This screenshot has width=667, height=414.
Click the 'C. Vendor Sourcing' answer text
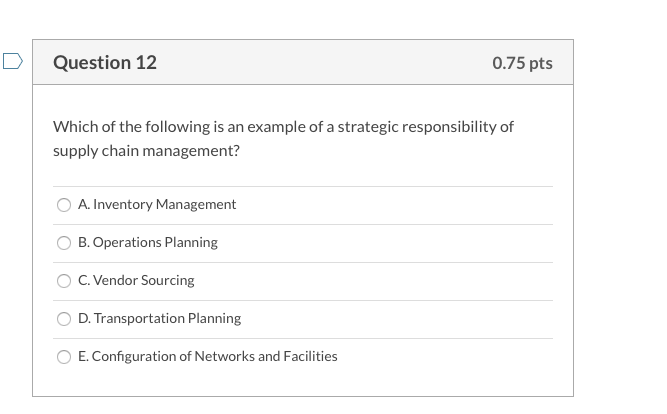click(136, 280)
